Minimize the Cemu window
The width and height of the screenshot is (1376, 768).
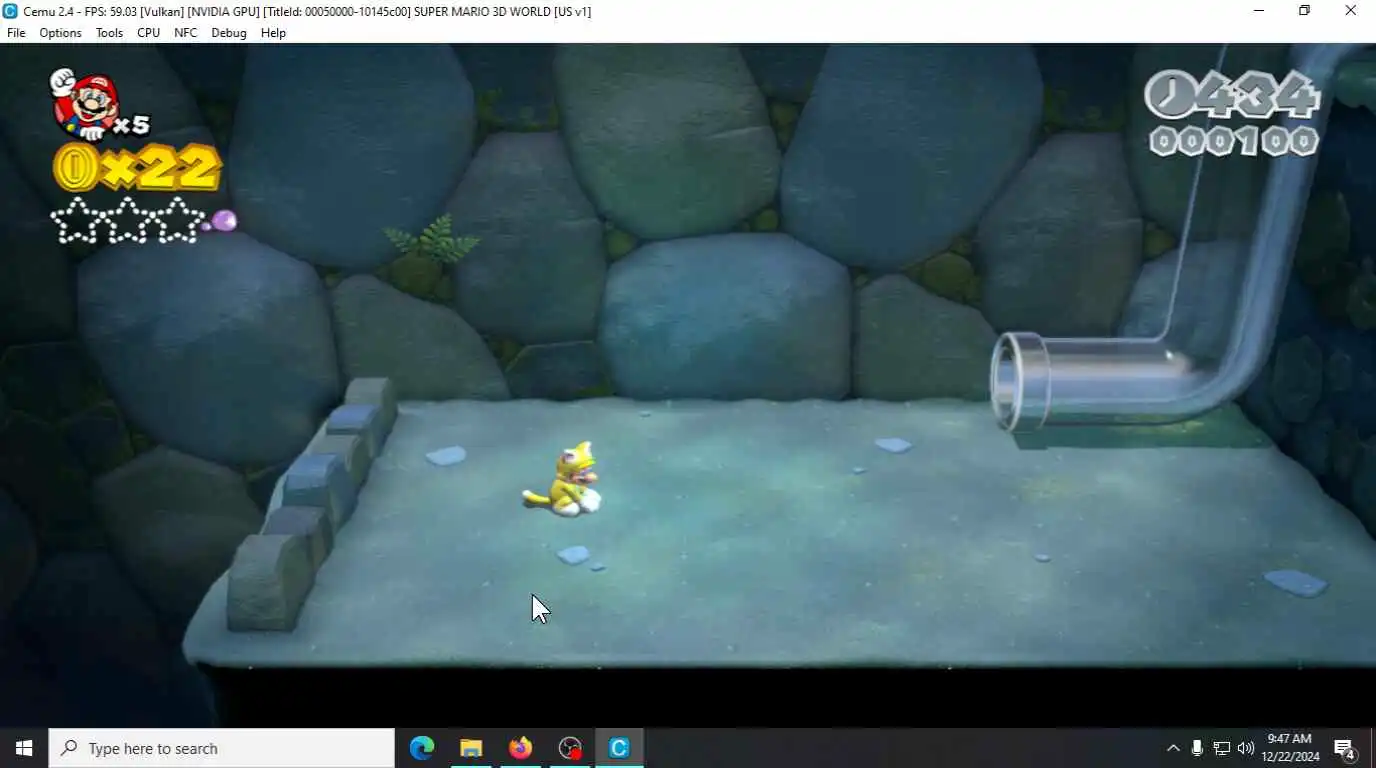[1258, 11]
